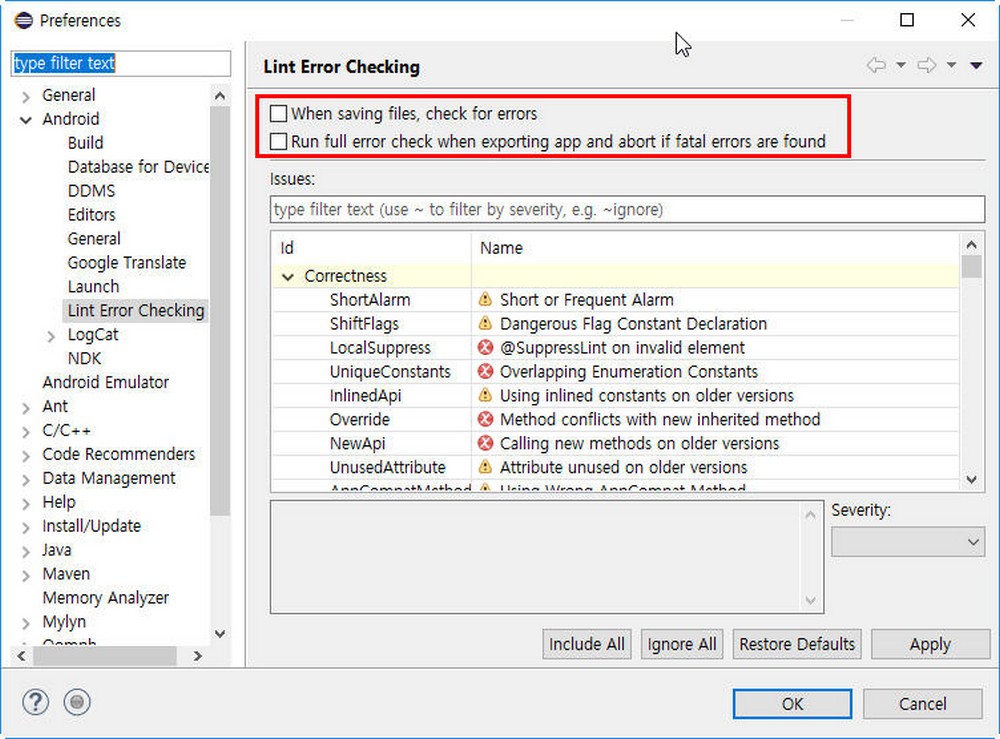
Task: Click the error icon beside LocalSuppress
Action: (x=488, y=347)
